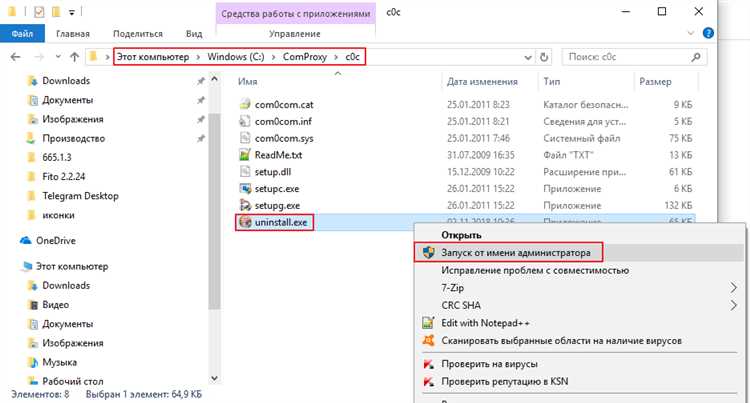
Task: Click Этот компьютер in address path
Action: click(x=153, y=57)
